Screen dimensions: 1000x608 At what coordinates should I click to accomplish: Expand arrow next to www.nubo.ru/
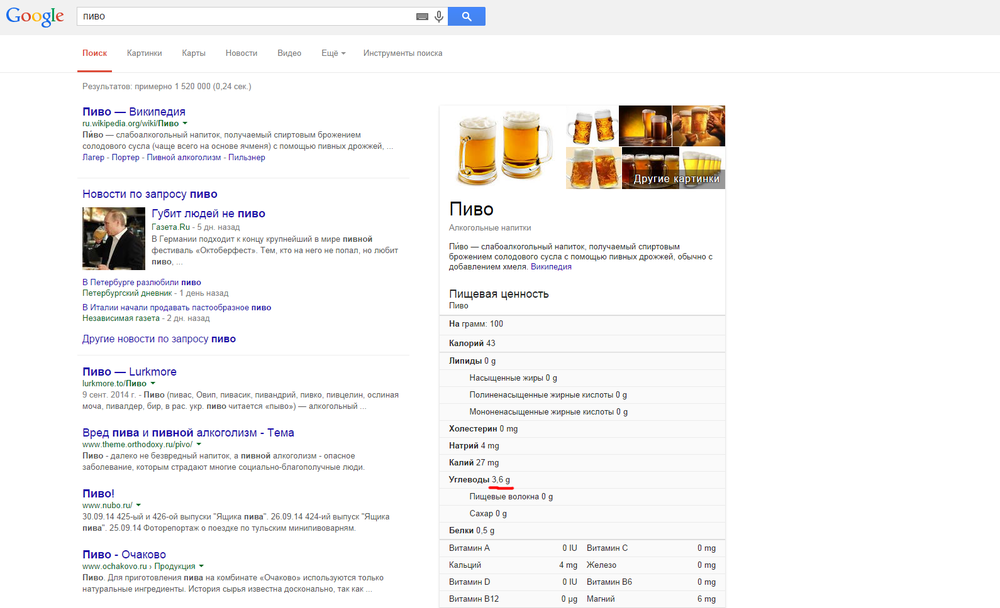(x=138, y=505)
